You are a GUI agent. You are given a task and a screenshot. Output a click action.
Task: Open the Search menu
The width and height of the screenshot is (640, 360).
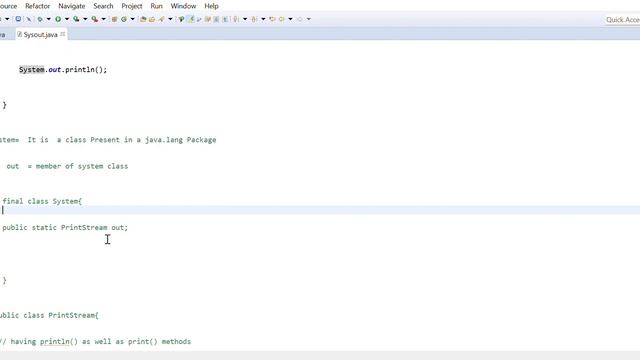(103, 6)
